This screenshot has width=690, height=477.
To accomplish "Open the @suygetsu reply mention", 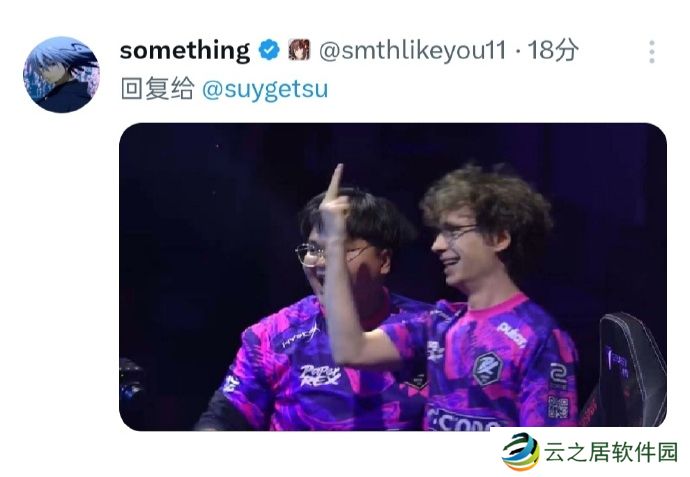I will [x=265, y=88].
